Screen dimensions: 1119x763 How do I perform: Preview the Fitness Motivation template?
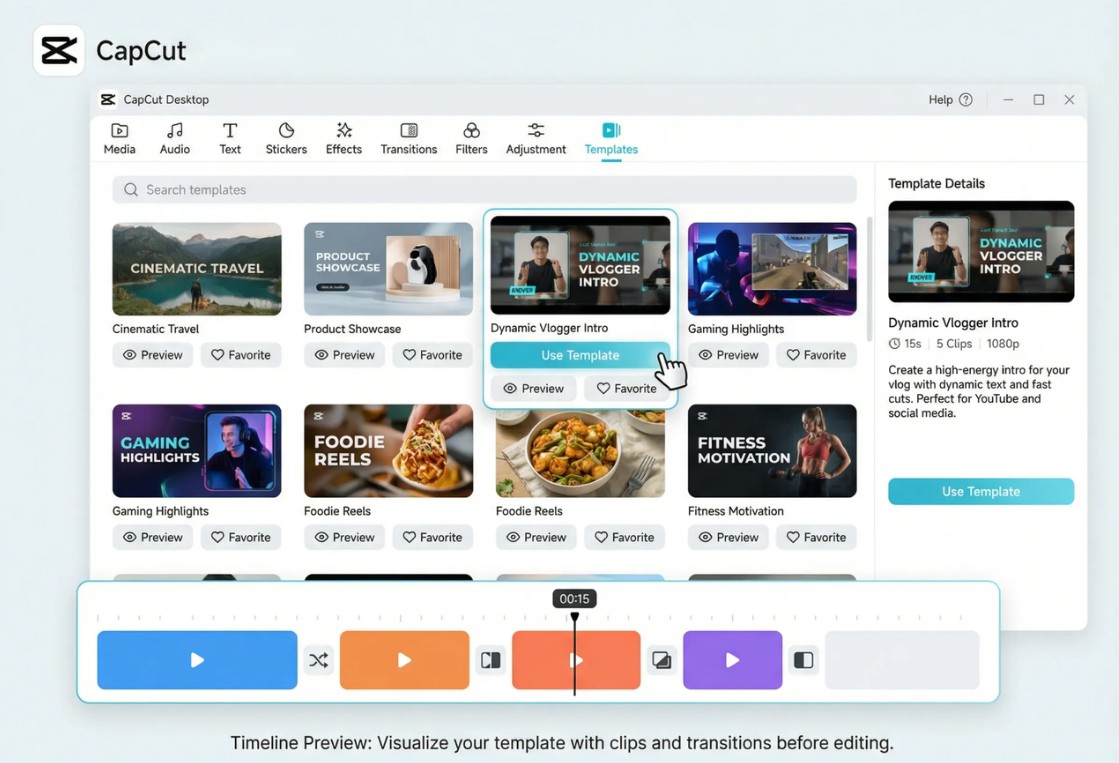tap(729, 537)
